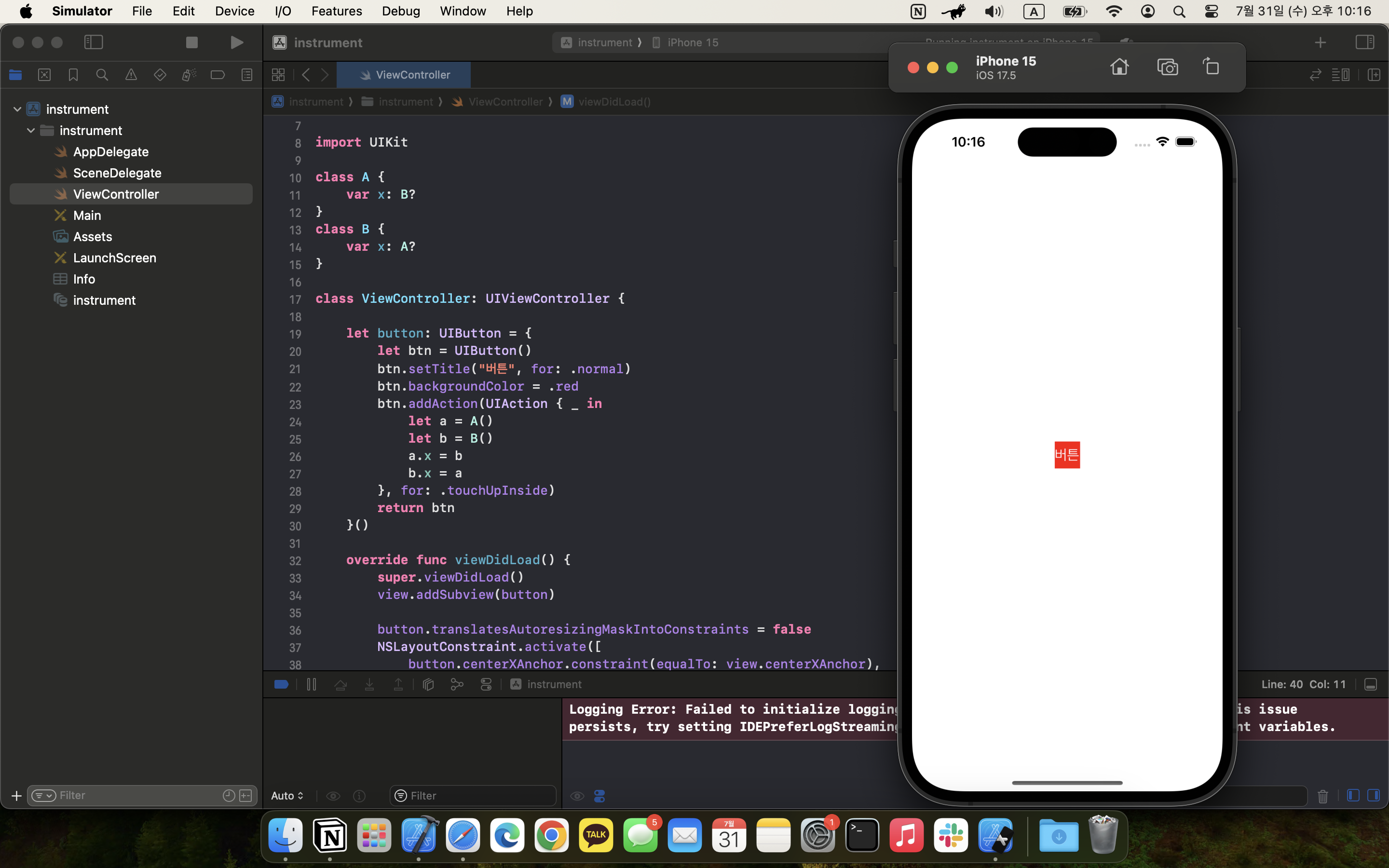
Task: Open the Breakpoint navigator icon
Action: coord(218,75)
